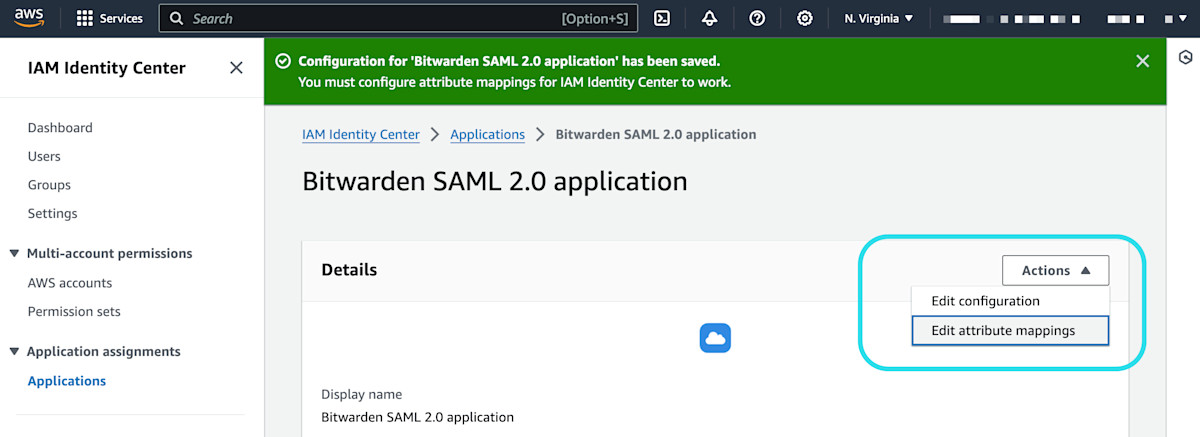The image size is (1200, 437).
Task: Open Permission sets in the sidebar
Action: 74,312
